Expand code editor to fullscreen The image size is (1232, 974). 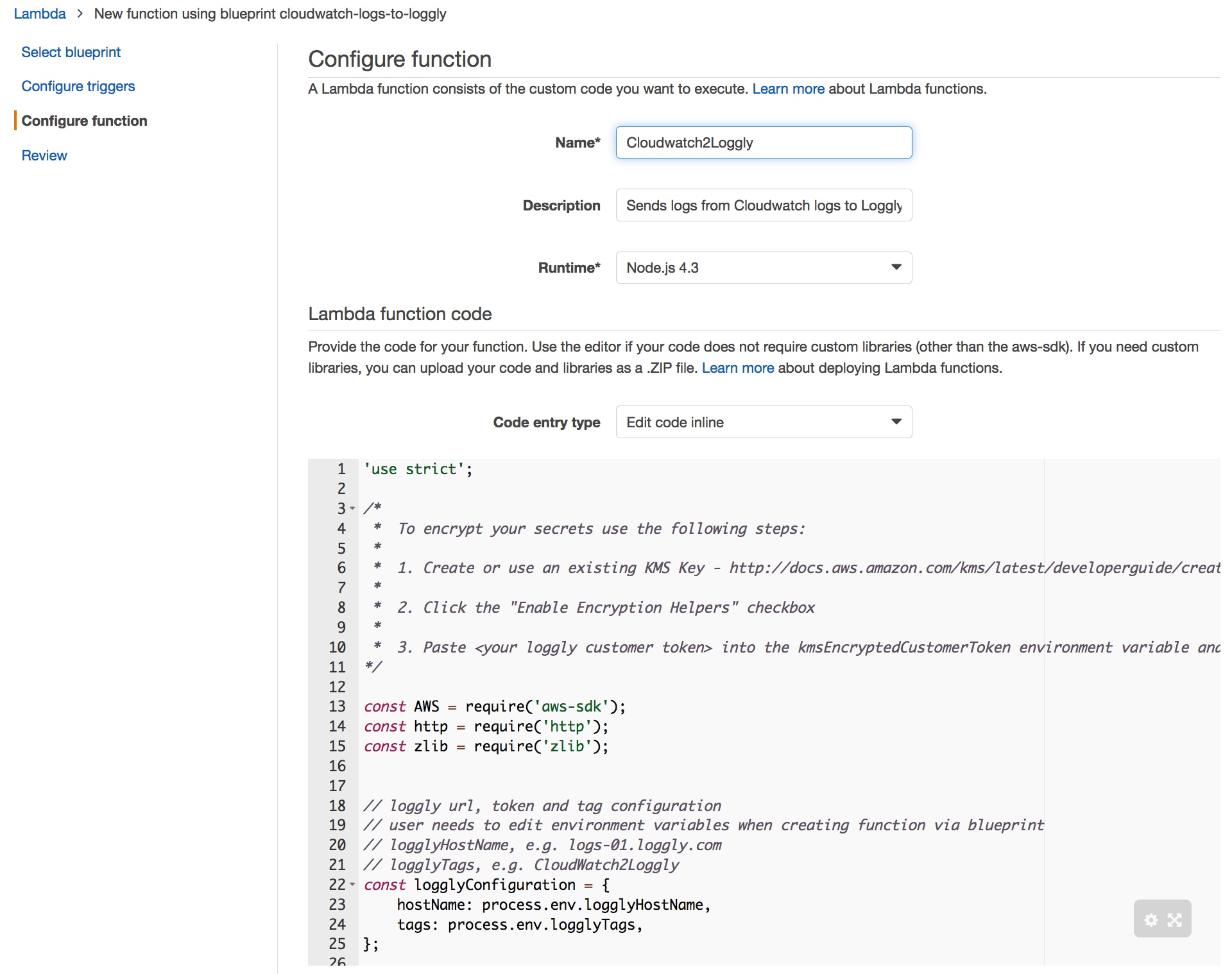click(1174, 920)
